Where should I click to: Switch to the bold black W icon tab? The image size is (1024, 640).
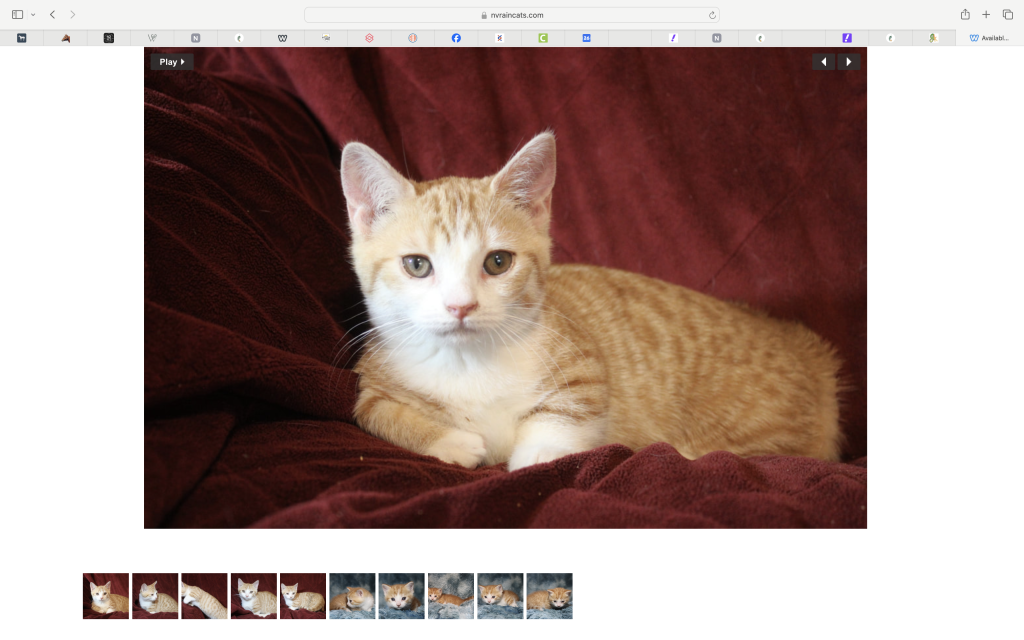point(282,38)
